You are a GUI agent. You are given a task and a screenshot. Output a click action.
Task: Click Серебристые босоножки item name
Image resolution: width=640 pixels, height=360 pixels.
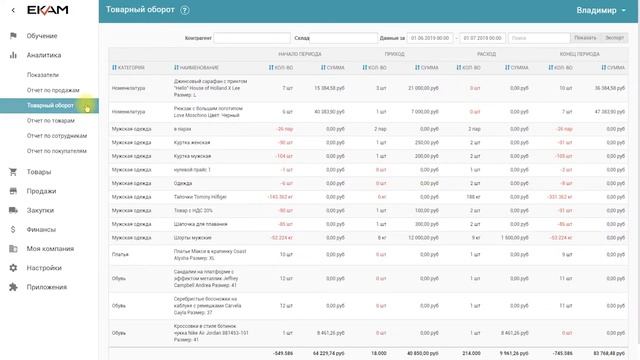pyautogui.click(x=207, y=306)
